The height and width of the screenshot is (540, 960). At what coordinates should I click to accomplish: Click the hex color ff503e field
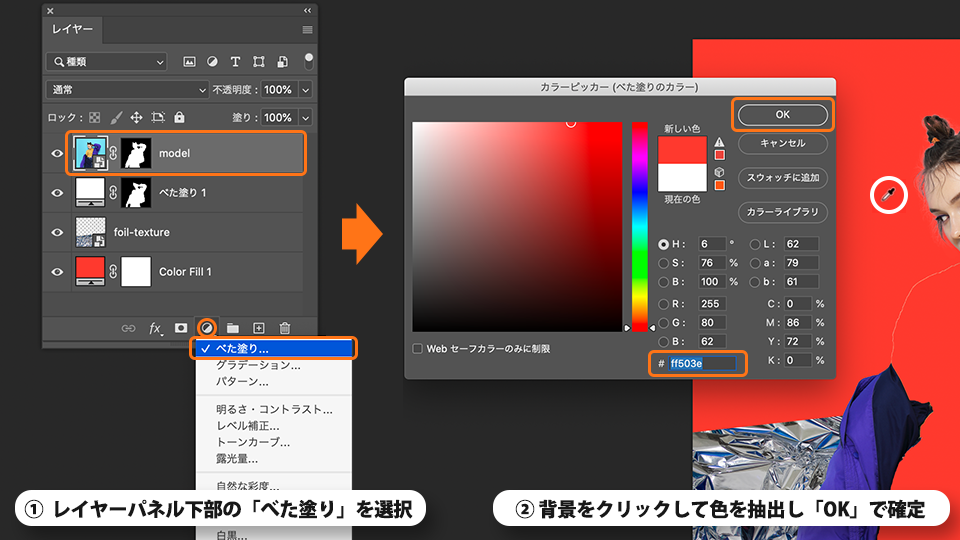[702, 364]
